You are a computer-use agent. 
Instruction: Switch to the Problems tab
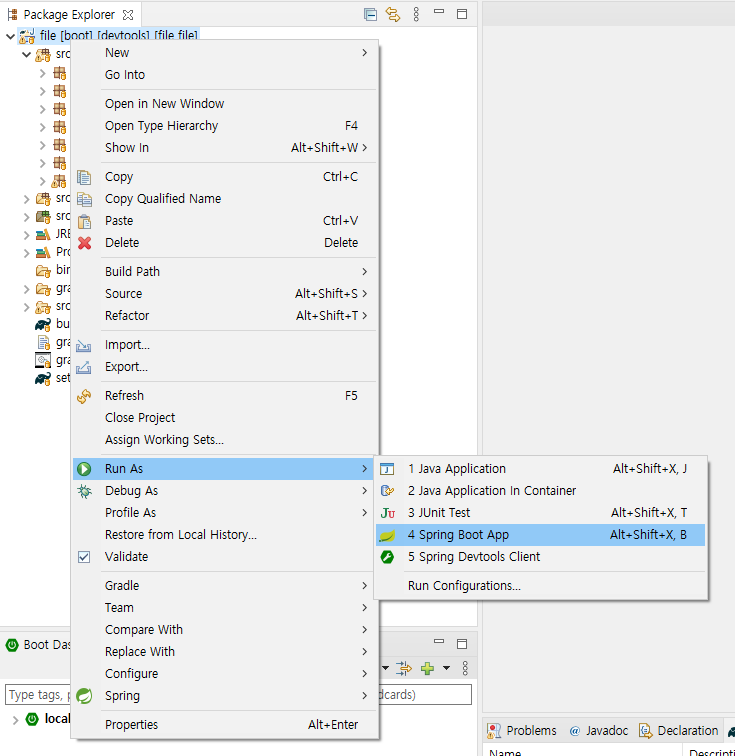point(522,731)
